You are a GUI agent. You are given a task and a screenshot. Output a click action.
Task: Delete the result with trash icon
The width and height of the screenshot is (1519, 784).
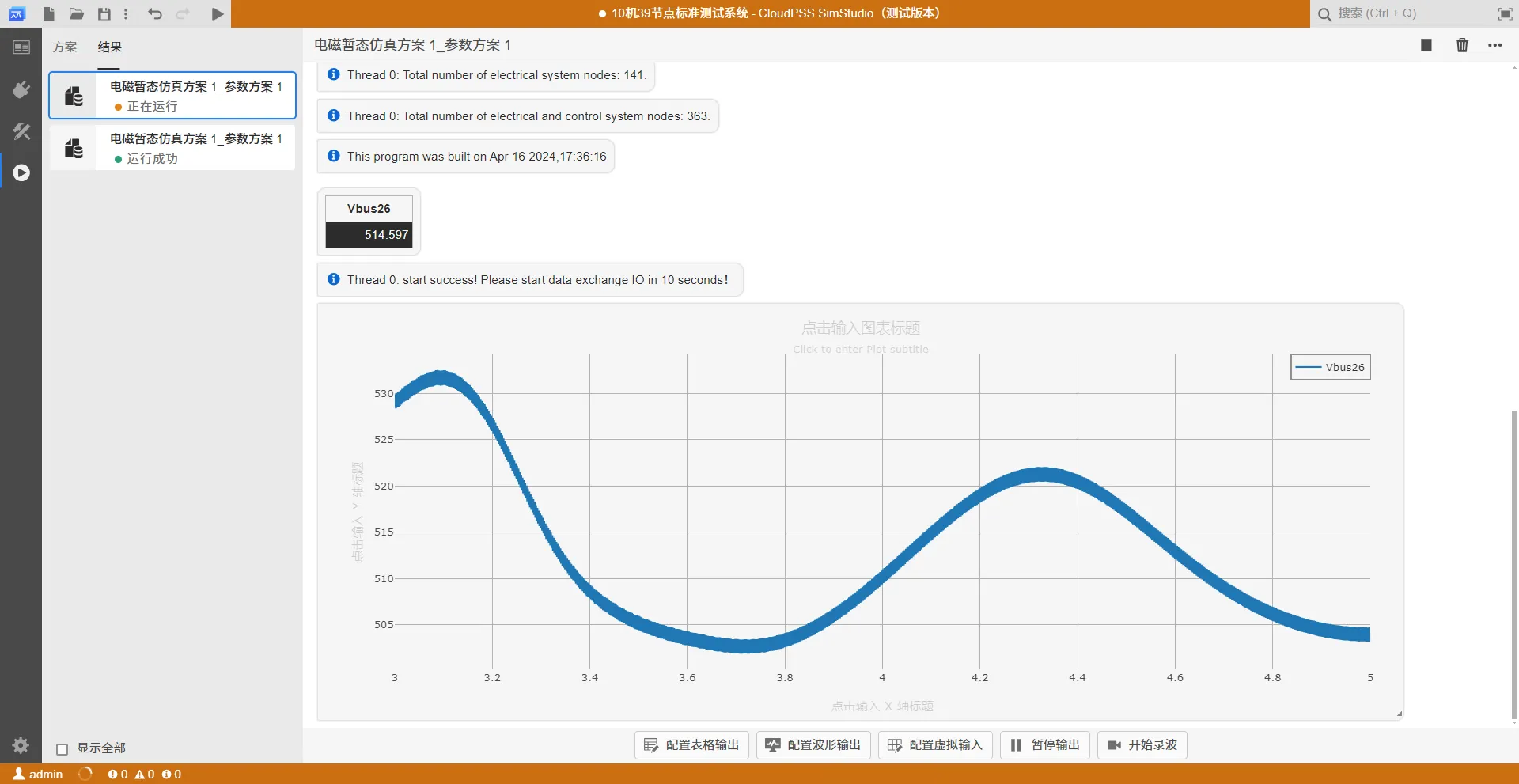coord(1462,45)
